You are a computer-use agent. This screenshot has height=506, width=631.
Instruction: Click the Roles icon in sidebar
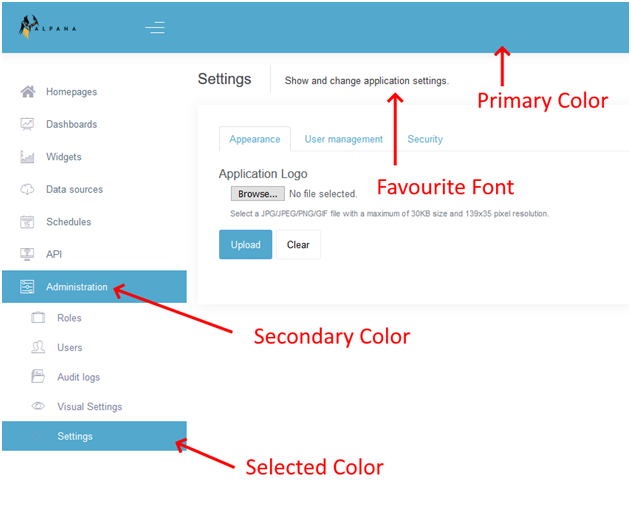pos(39,318)
